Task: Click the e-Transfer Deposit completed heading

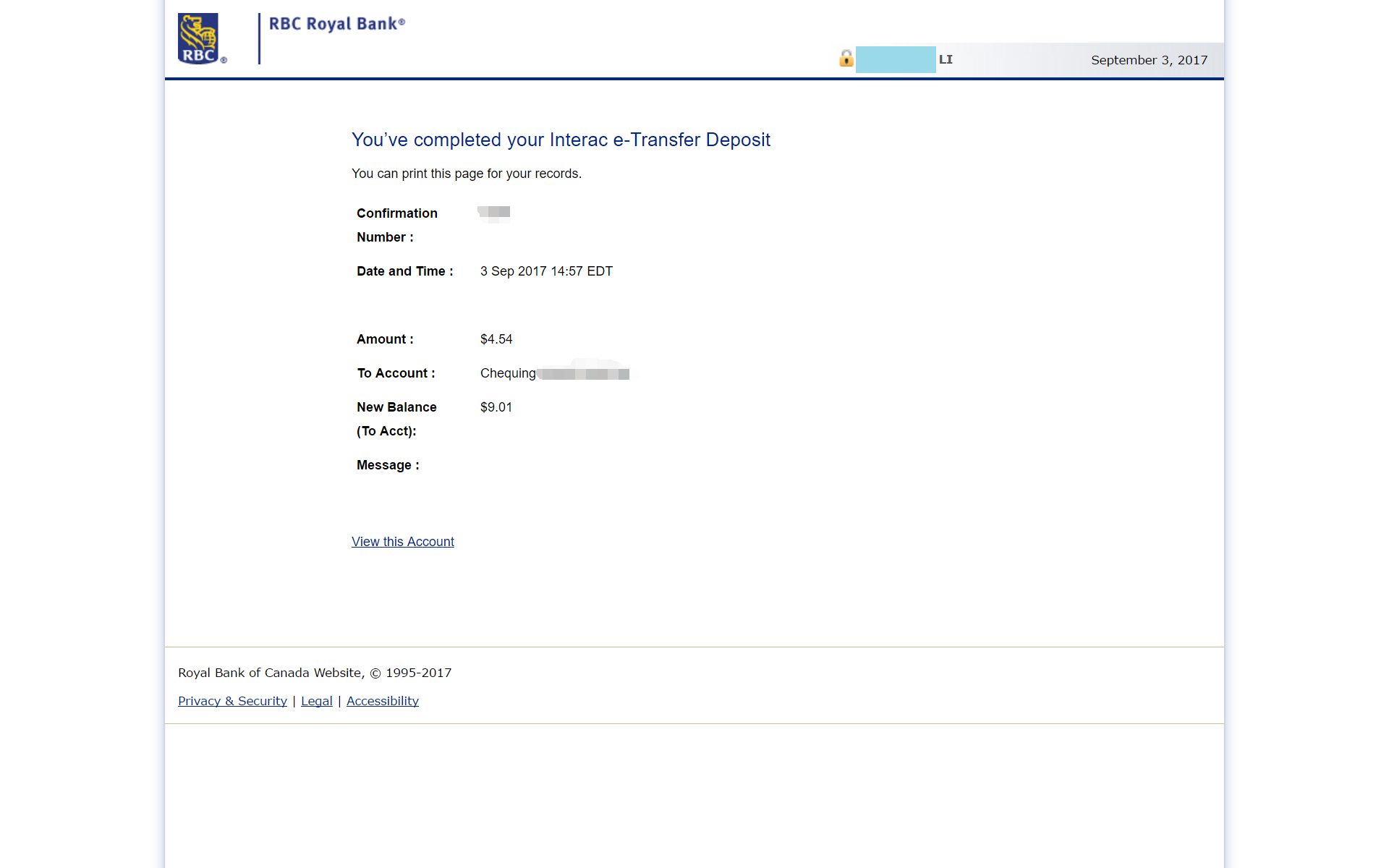Action: tap(561, 140)
